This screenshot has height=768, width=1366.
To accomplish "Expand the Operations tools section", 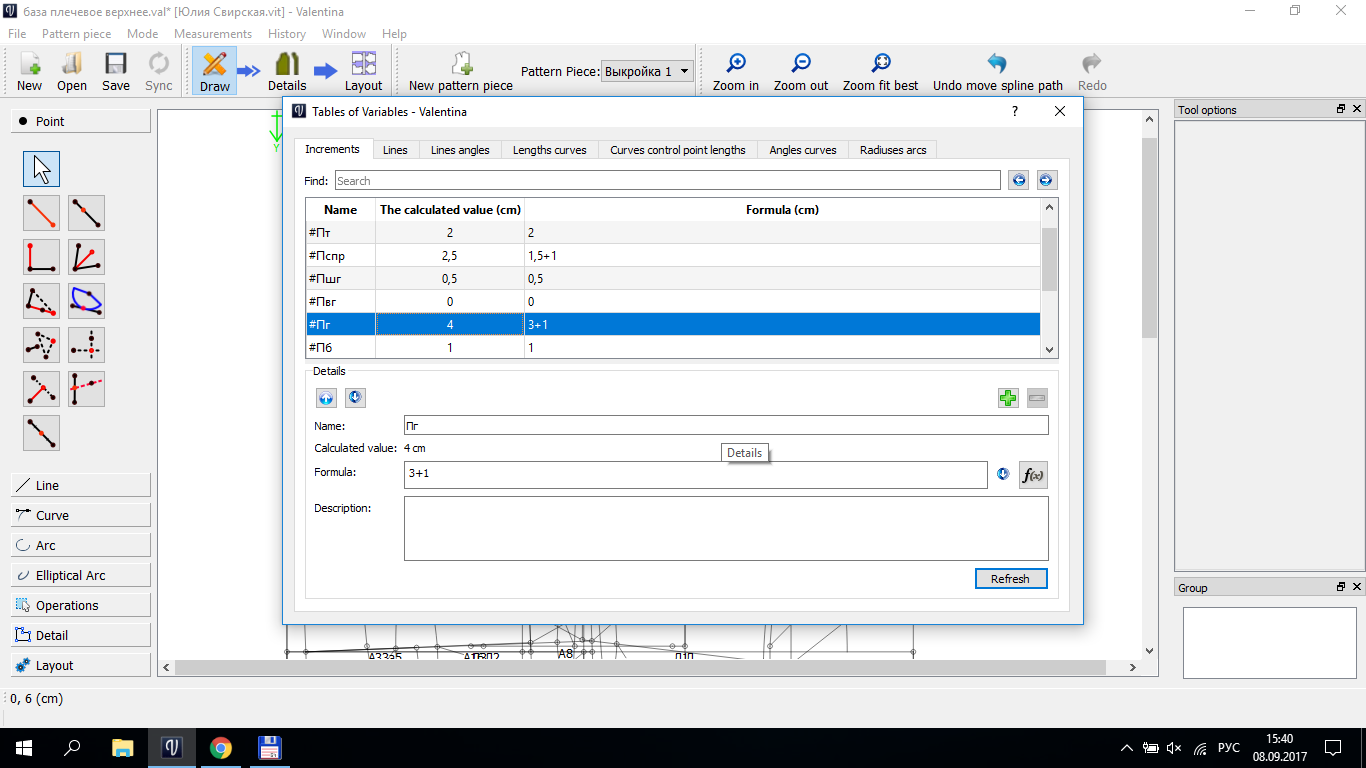I will click(81, 605).
